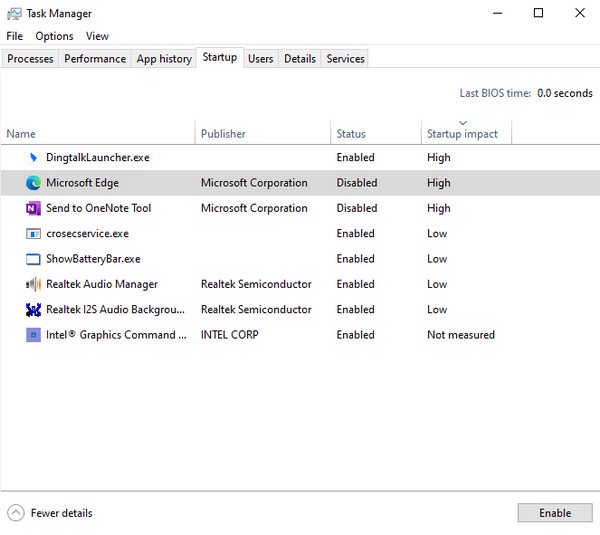Sort by the Publisher column header
The width and height of the screenshot is (600, 535).
pyautogui.click(x=263, y=134)
